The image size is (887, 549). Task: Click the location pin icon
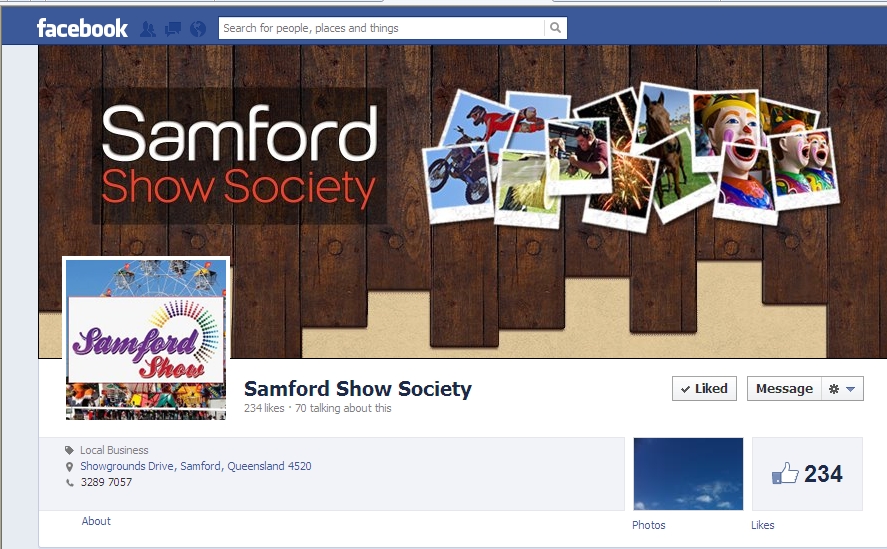click(x=69, y=466)
